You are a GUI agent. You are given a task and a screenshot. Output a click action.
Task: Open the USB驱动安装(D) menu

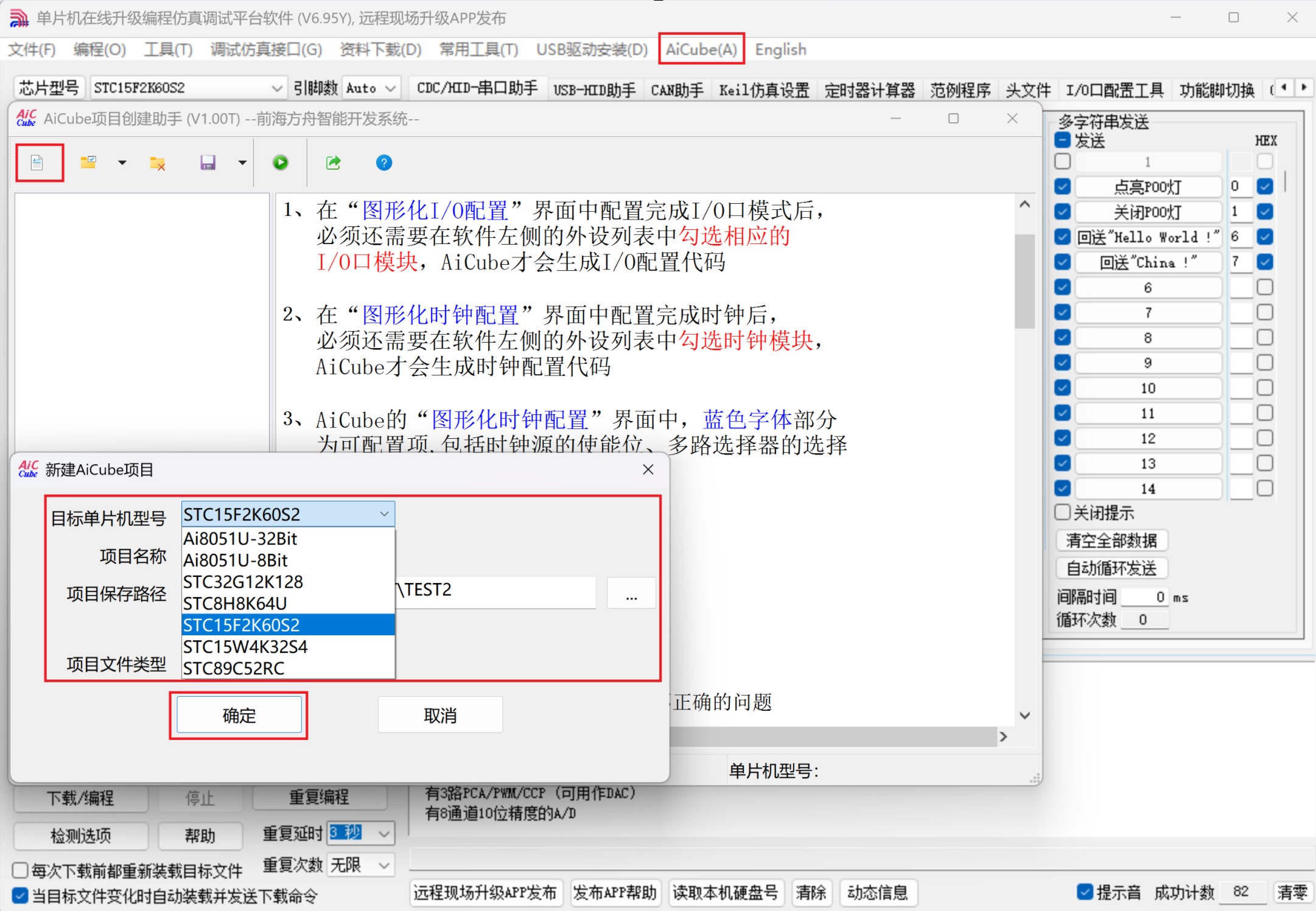592,49
